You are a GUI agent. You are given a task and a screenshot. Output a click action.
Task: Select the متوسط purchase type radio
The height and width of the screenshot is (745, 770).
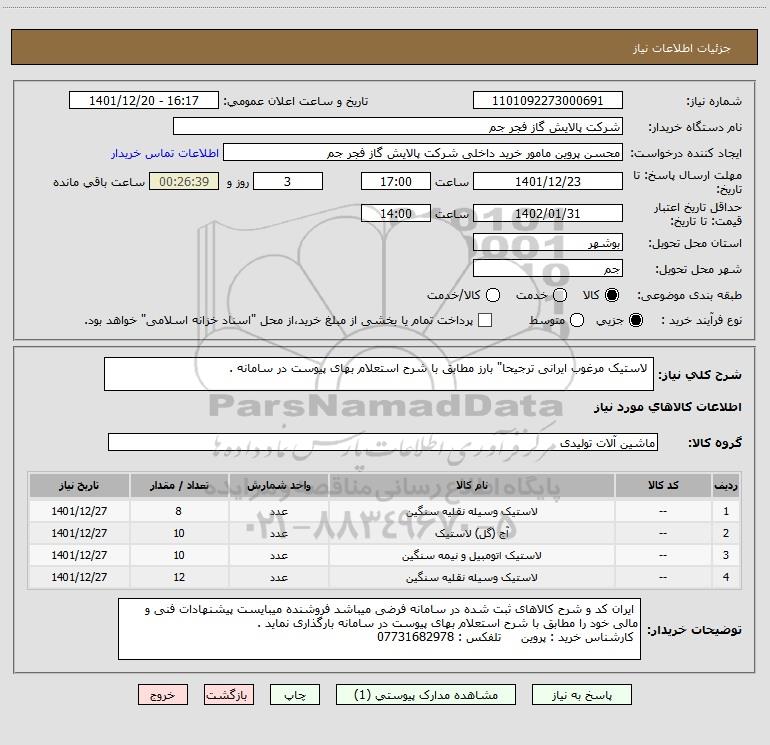pyautogui.click(x=577, y=320)
